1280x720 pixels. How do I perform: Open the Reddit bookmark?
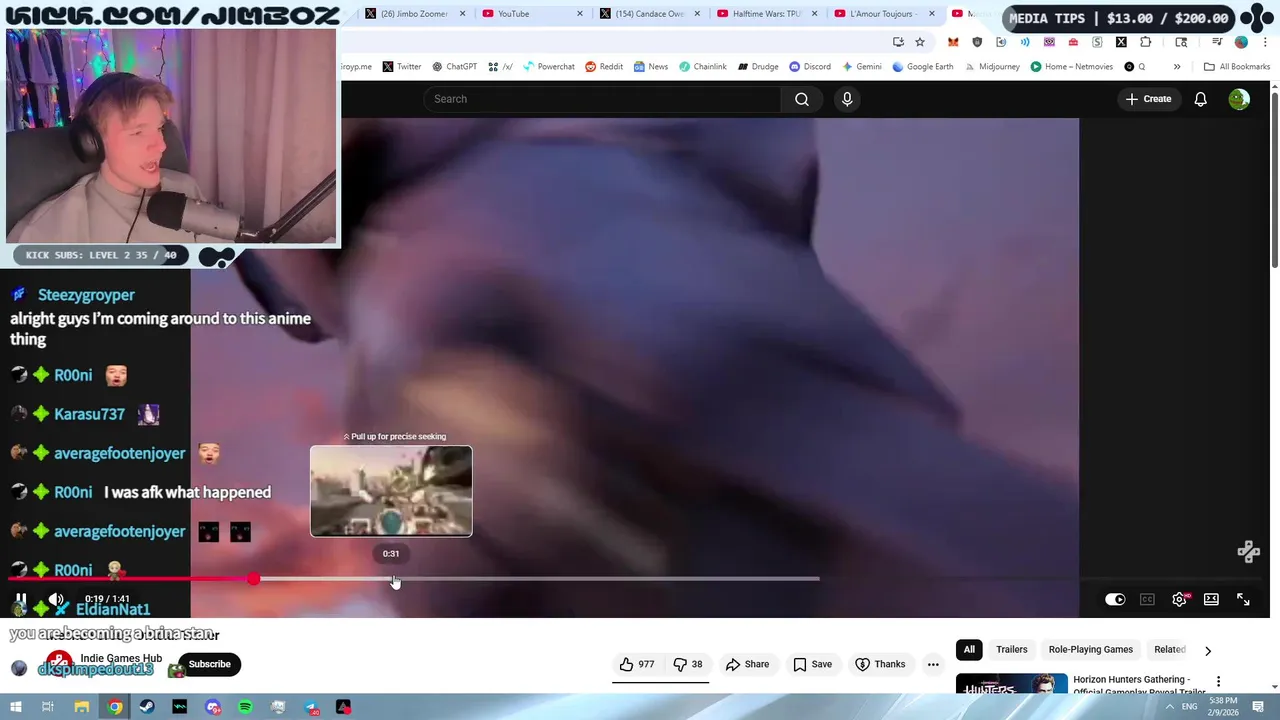604,66
